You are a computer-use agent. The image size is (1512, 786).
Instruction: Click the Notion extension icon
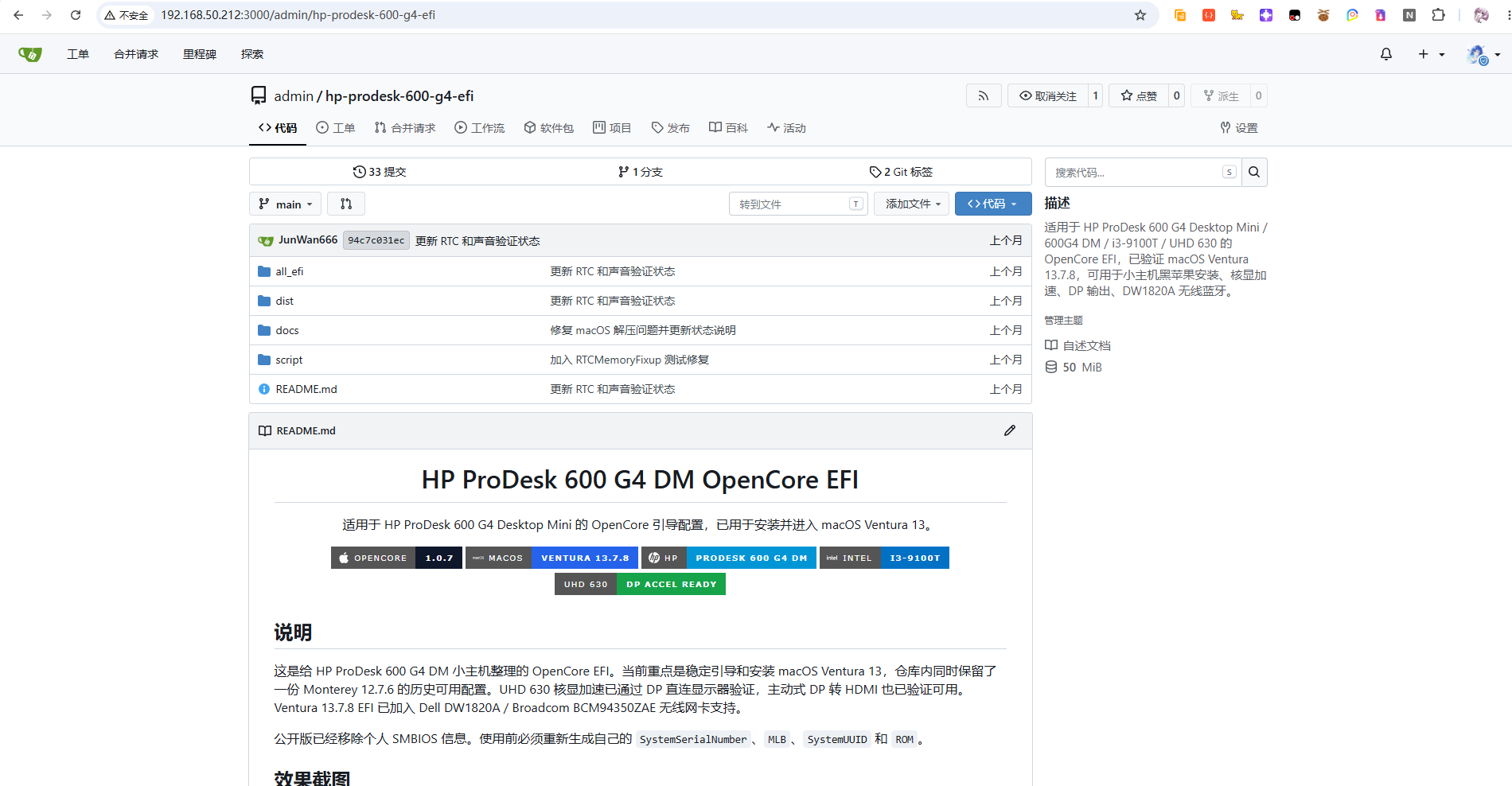[1409, 15]
